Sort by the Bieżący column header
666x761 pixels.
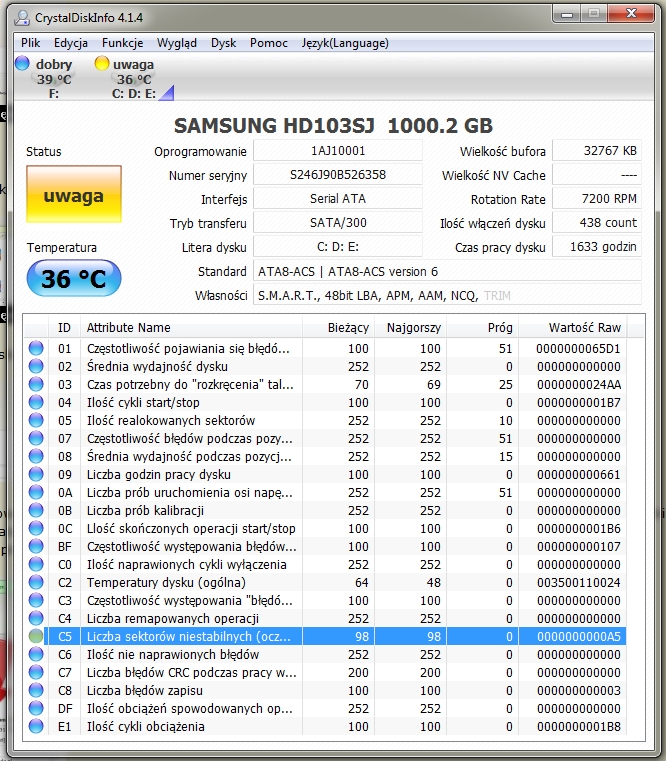(338, 328)
